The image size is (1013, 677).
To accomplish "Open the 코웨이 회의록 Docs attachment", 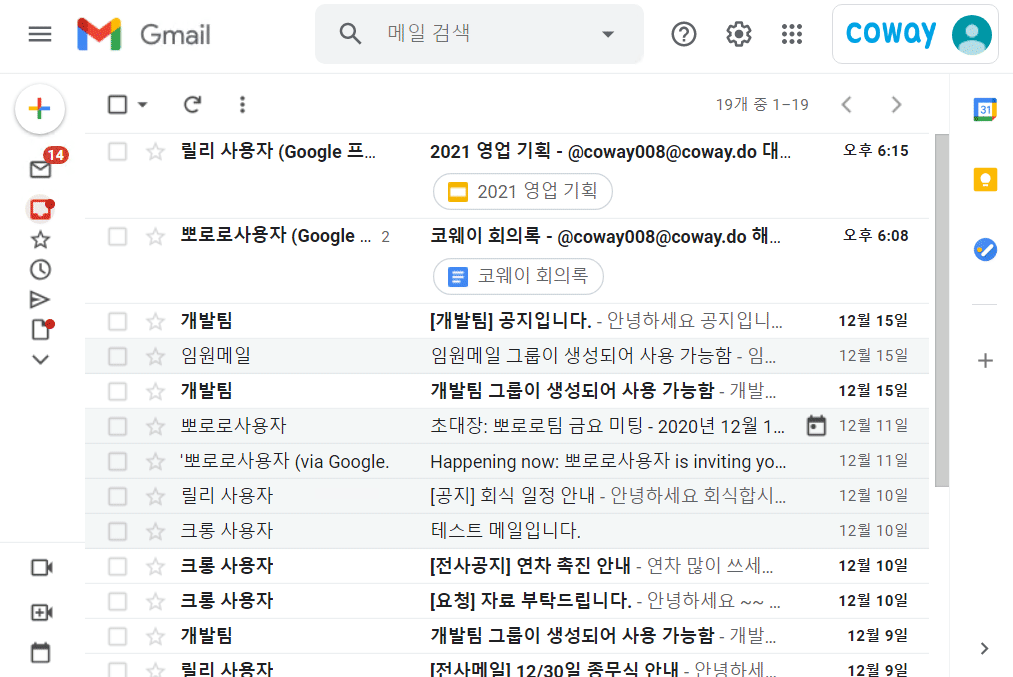I will click(518, 276).
